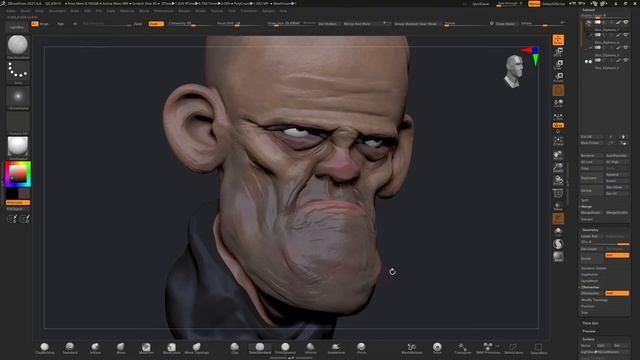Activate the Rotate mode icon on right shelf
The width and height of the screenshot is (640, 360).
[558, 77]
